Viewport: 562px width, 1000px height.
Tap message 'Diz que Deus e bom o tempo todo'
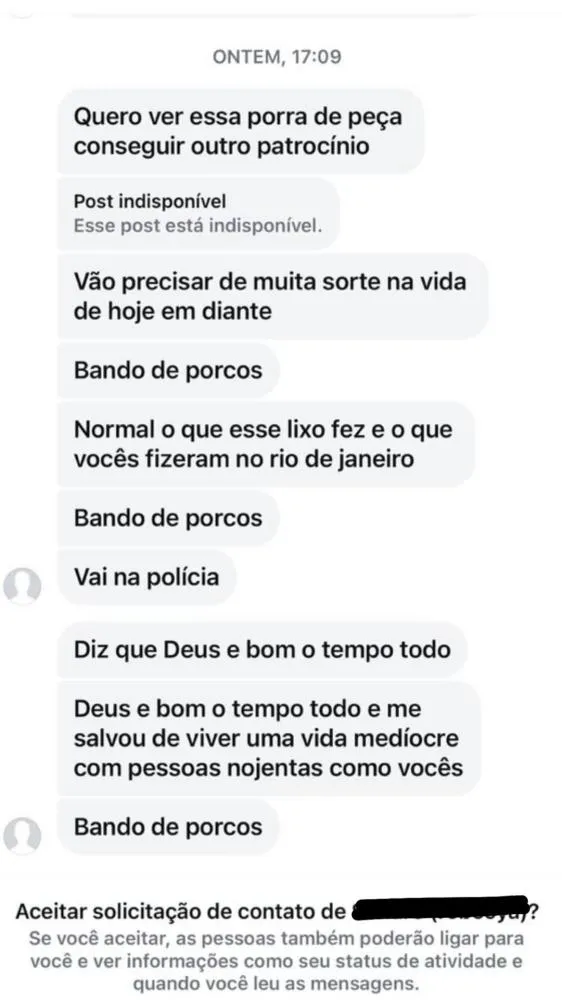point(263,650)
